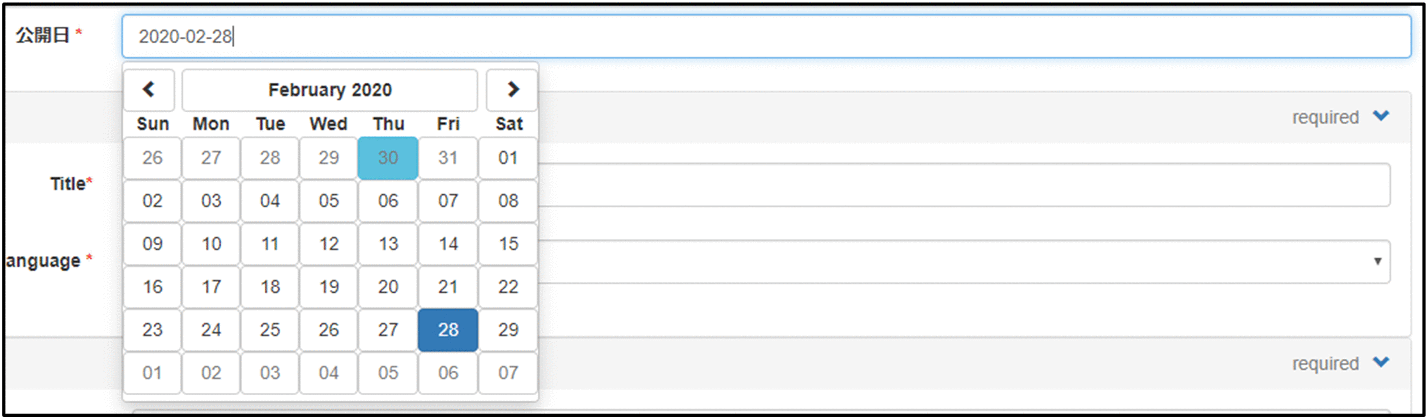Go to next month in calendar
Screen dimensions: 1428x419
coord(512,90)
